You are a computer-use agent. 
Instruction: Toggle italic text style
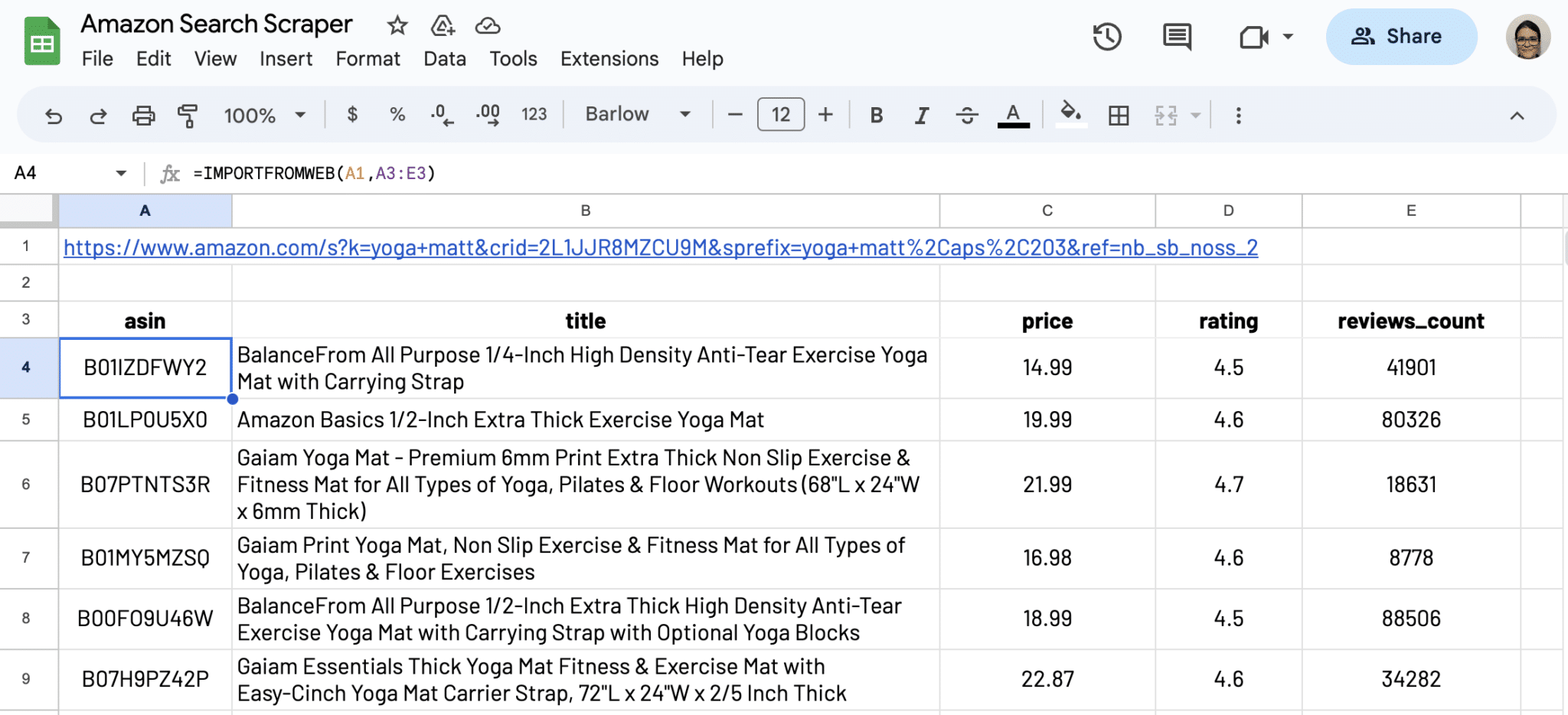(922, 116)
